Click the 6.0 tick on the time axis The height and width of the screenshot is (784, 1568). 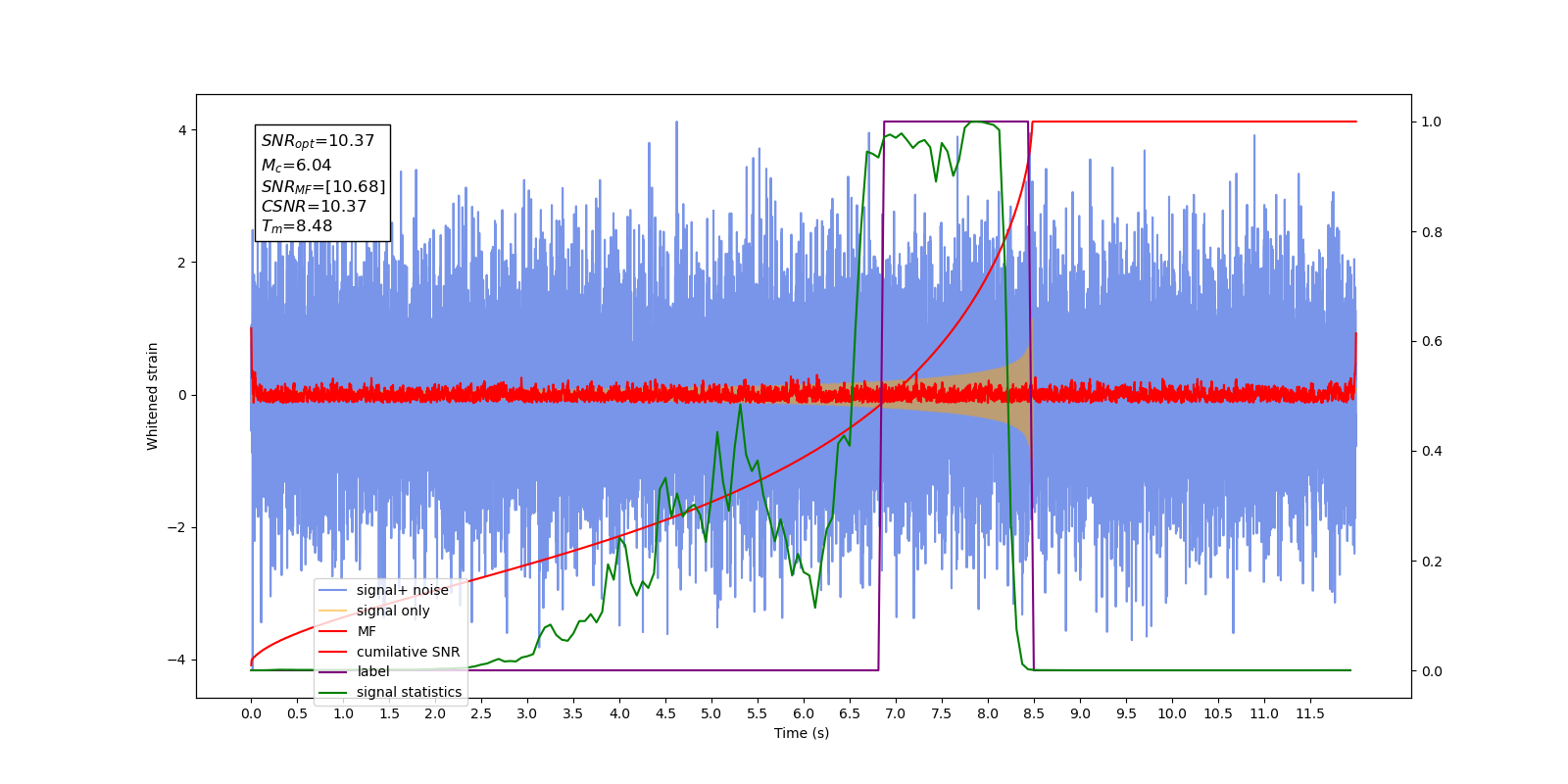804,713
